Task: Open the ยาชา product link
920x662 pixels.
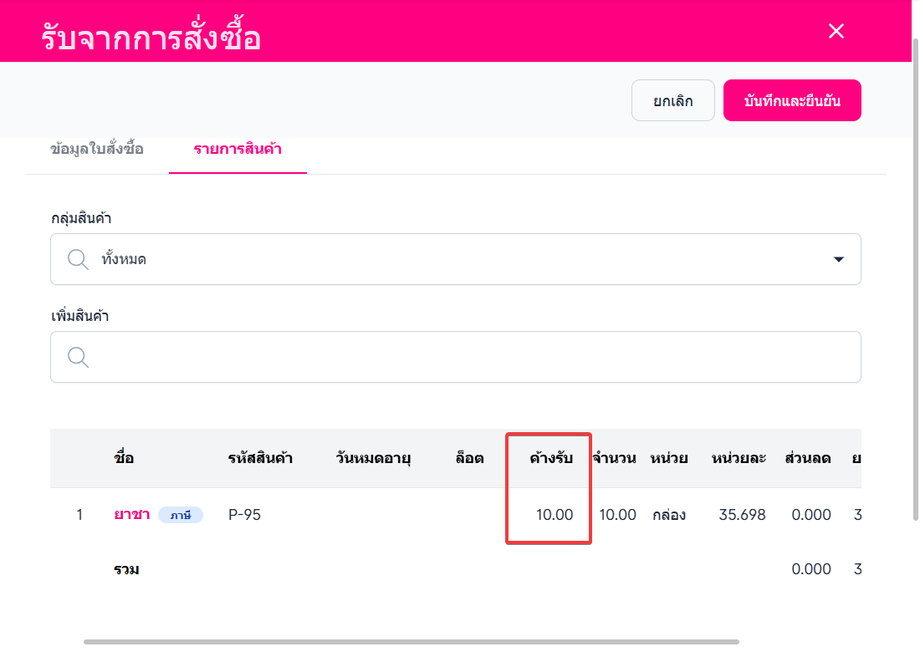Action: [x=131, y=515]
